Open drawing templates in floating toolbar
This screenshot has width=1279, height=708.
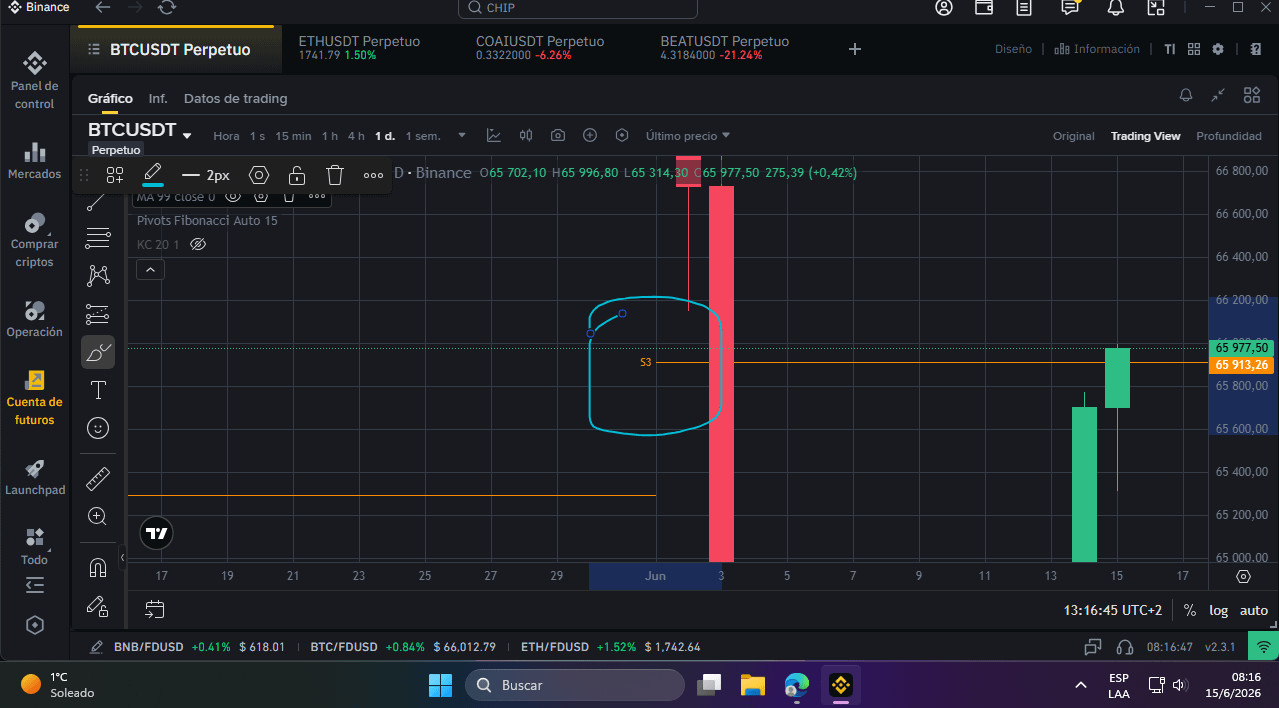point(115,175)
